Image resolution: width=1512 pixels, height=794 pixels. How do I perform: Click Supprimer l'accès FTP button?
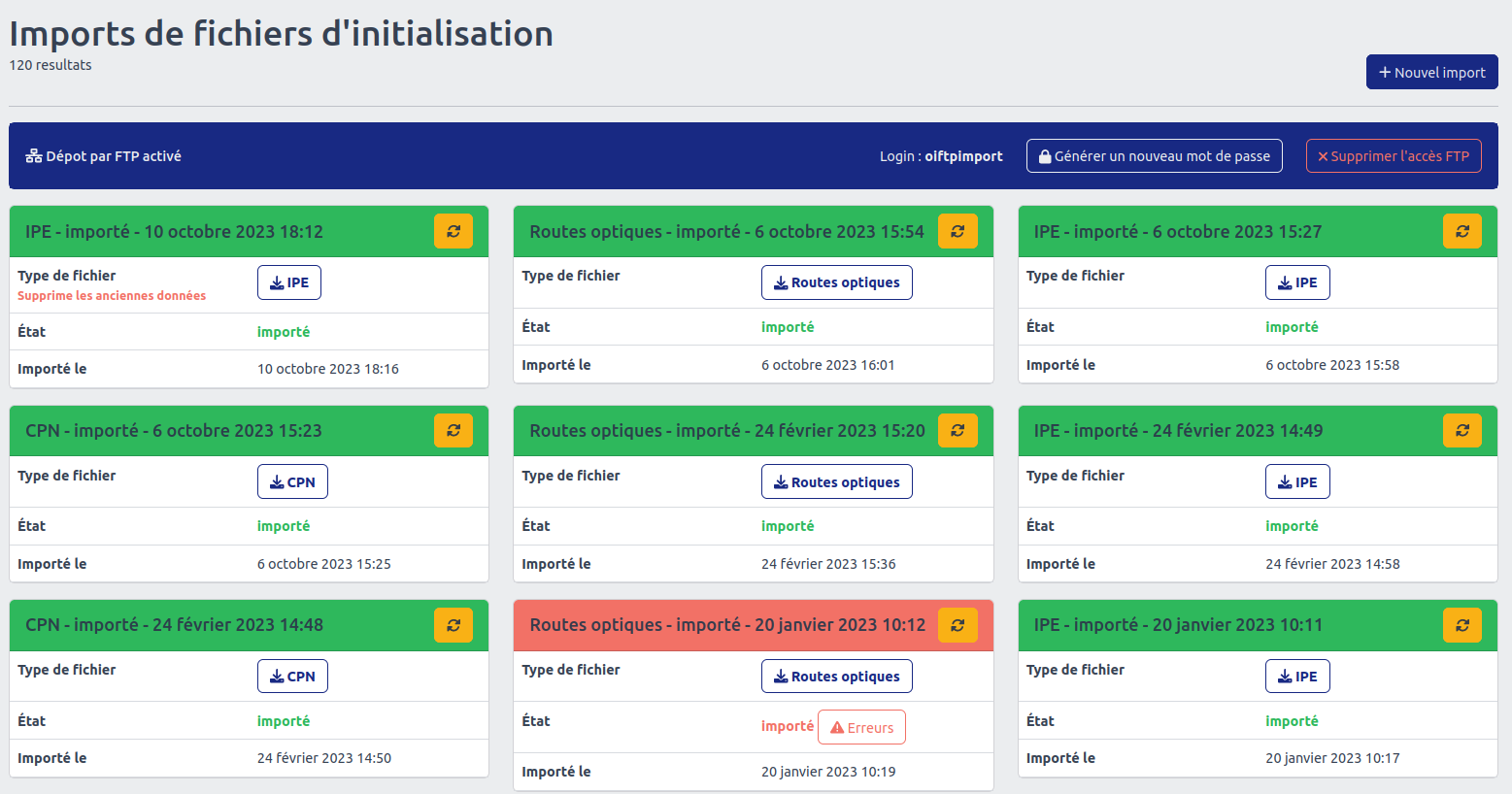pos(1393,156)
